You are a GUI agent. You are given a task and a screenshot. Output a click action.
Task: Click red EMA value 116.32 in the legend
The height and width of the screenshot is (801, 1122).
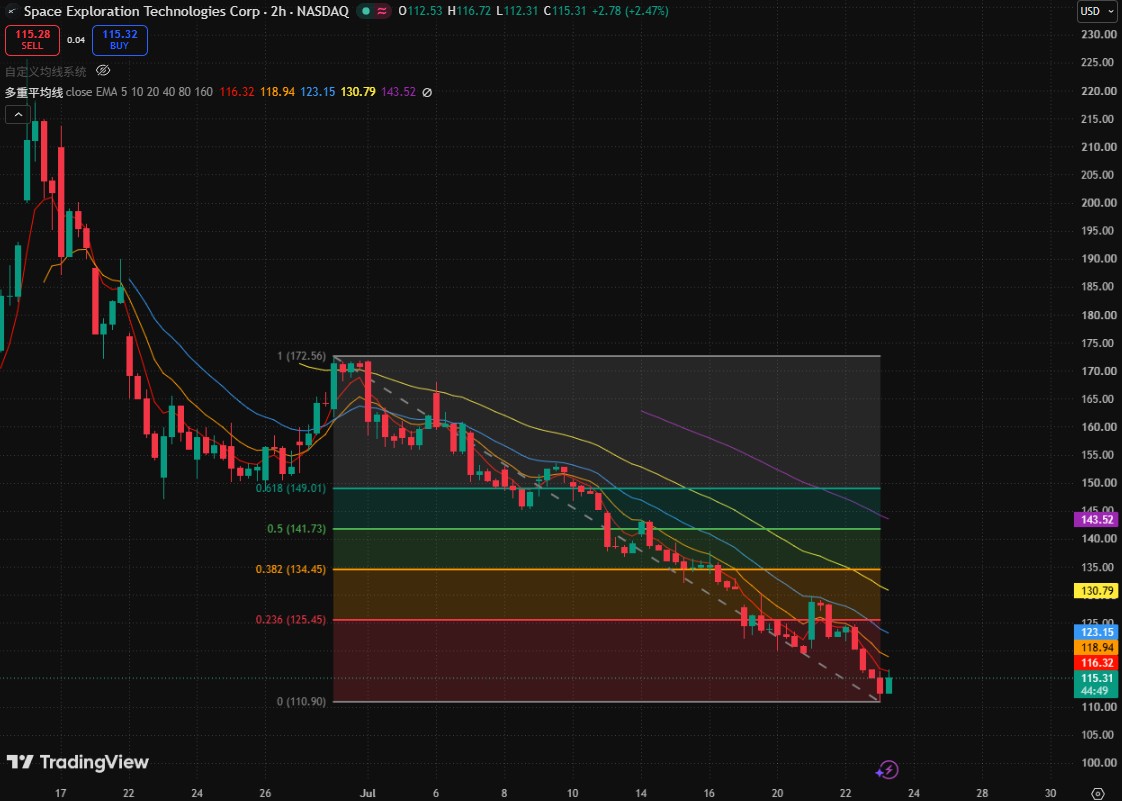tap(237, 92)
